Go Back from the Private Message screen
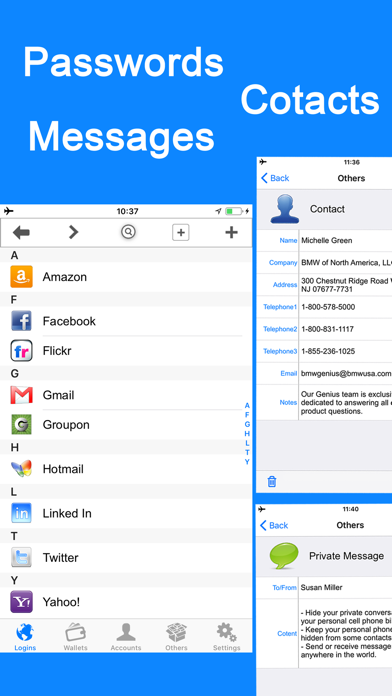Viewport: 392px width, 696px height. 274,525
